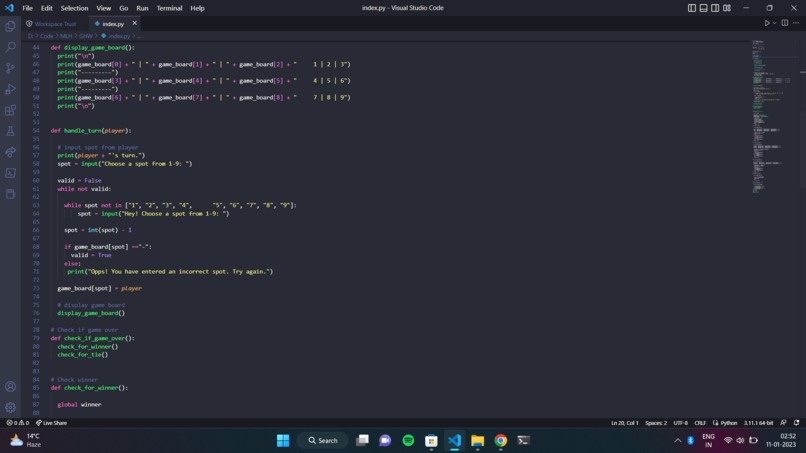Open the Customize Layout control
The height and width of the screenshot is (453, 806).
click(727, 8)
